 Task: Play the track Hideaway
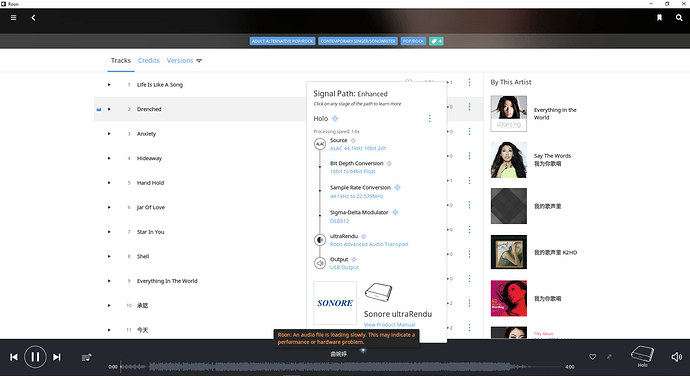pos(109,158)
